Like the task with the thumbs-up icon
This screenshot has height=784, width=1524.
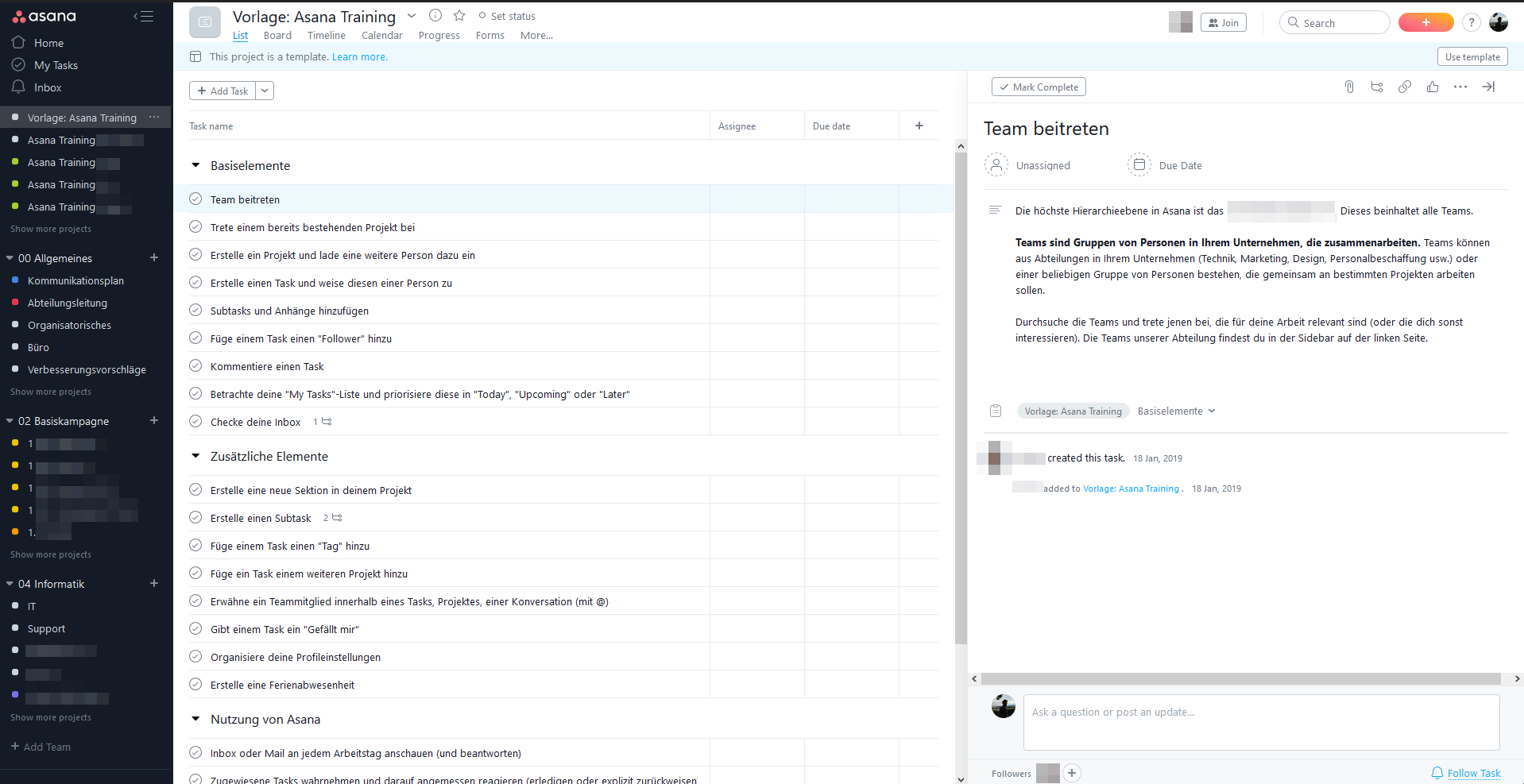1433,87
